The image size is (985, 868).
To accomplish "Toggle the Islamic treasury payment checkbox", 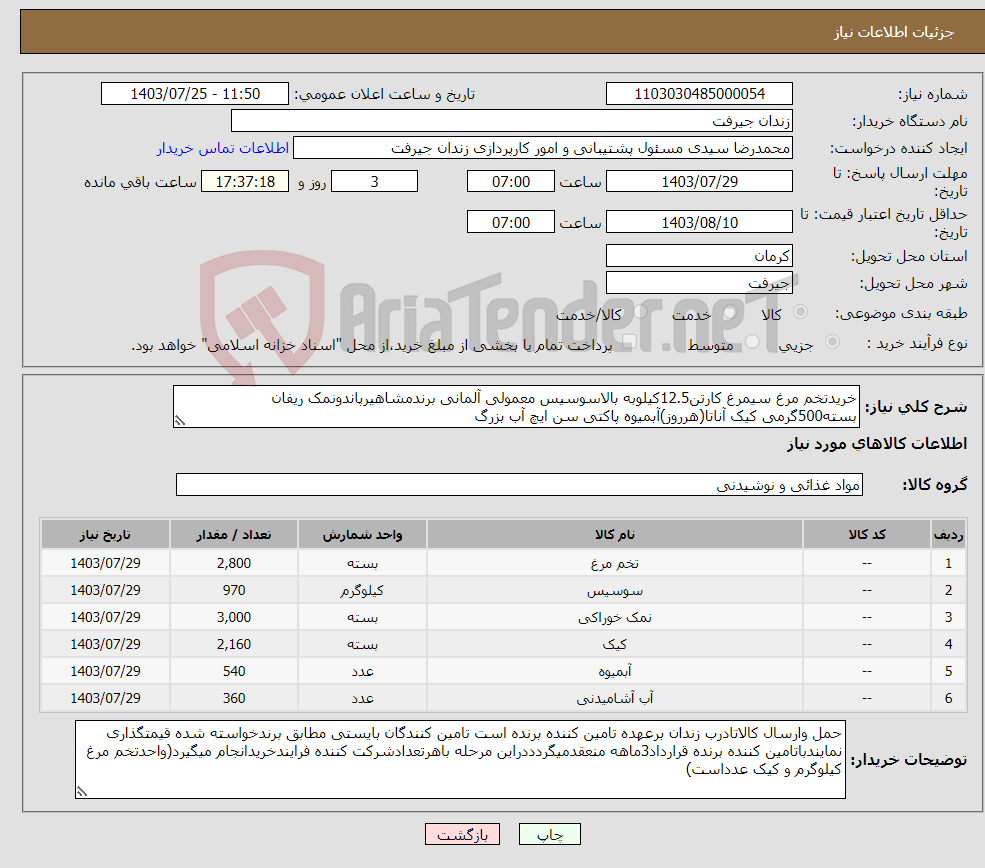I will (x=629, y=342).
